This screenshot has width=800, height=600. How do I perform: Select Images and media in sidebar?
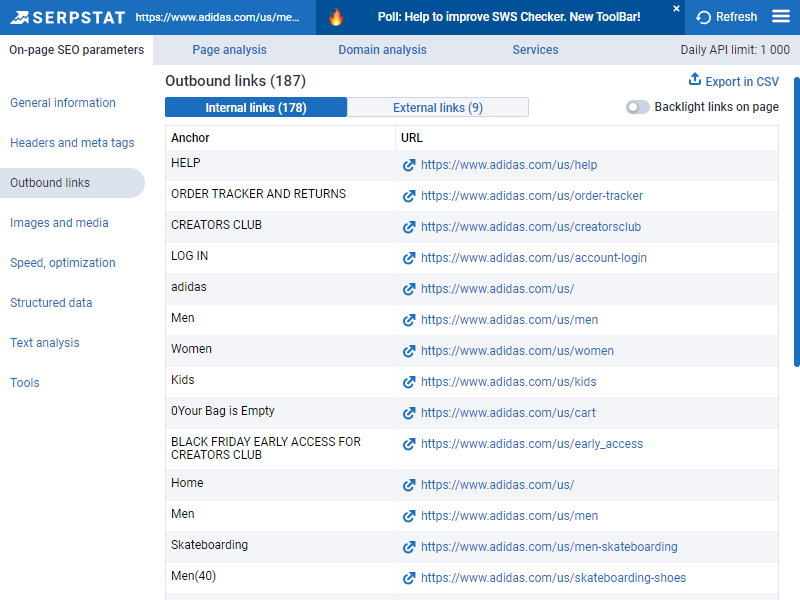pos(59,223)
